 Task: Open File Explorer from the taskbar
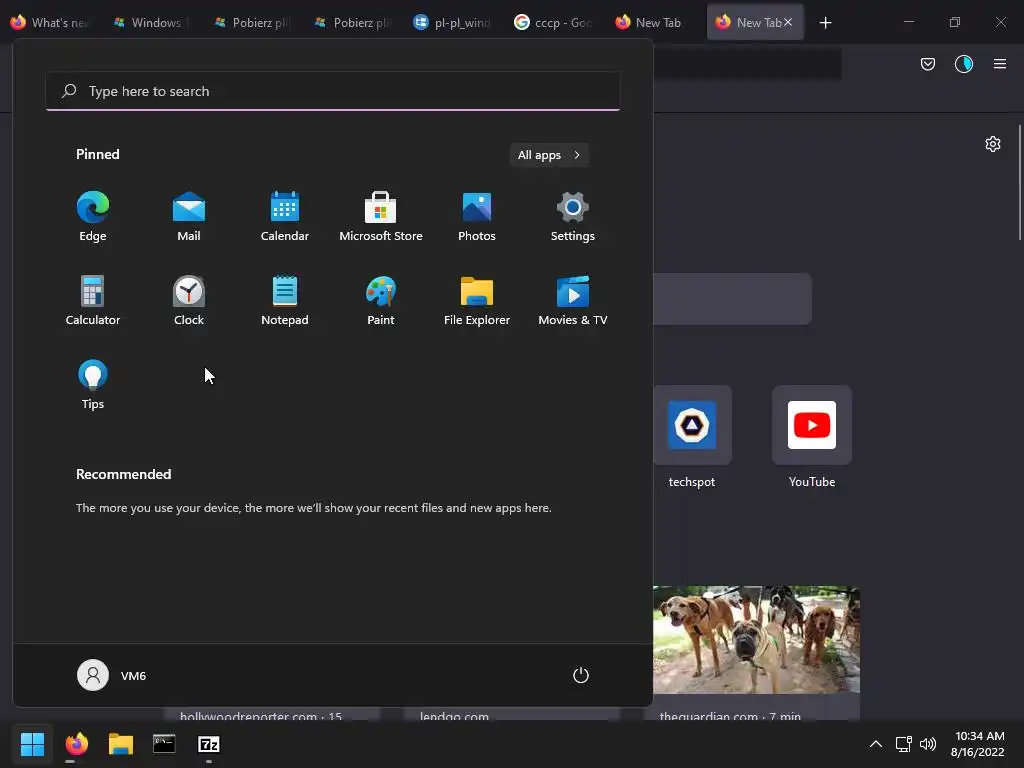tap(121, 744)
